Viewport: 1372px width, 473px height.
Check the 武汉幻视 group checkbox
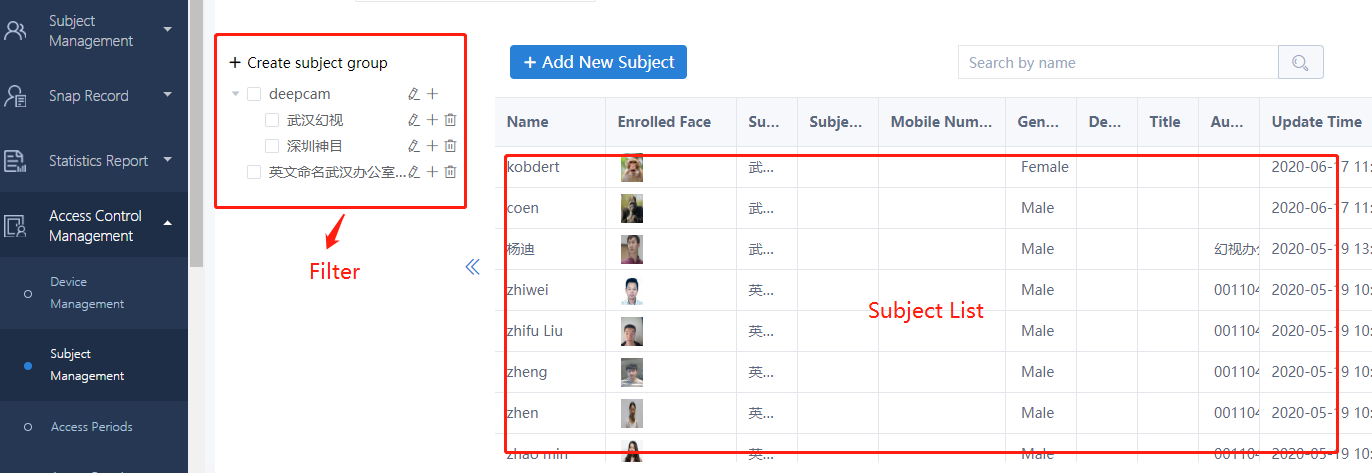(272, 120)
